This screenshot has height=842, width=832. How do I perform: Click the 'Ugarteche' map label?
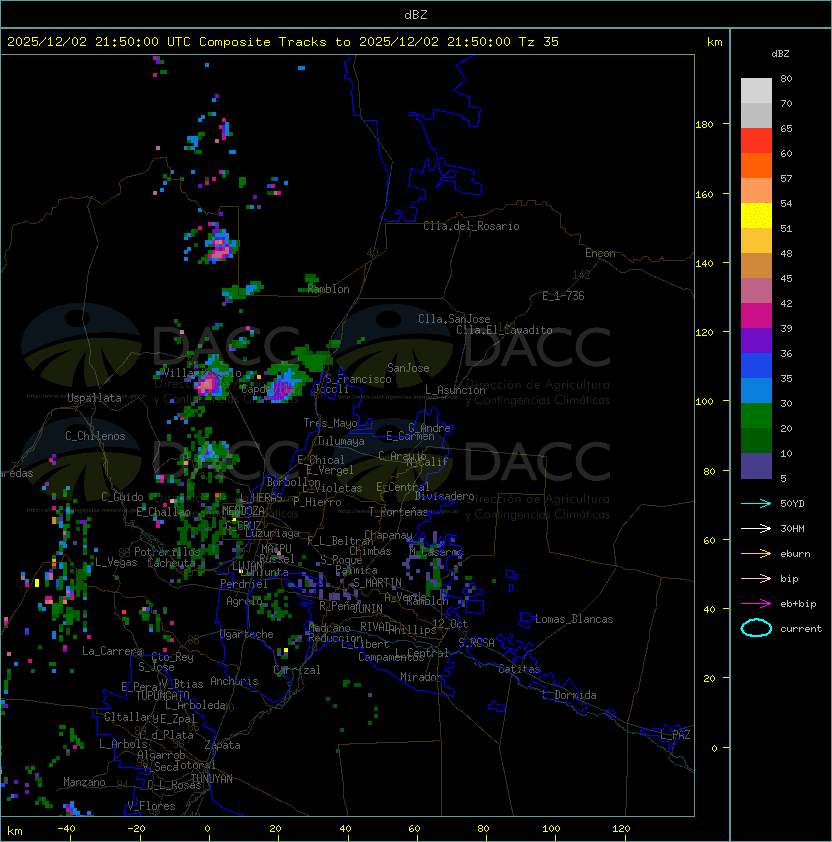(x=247, y=634)
